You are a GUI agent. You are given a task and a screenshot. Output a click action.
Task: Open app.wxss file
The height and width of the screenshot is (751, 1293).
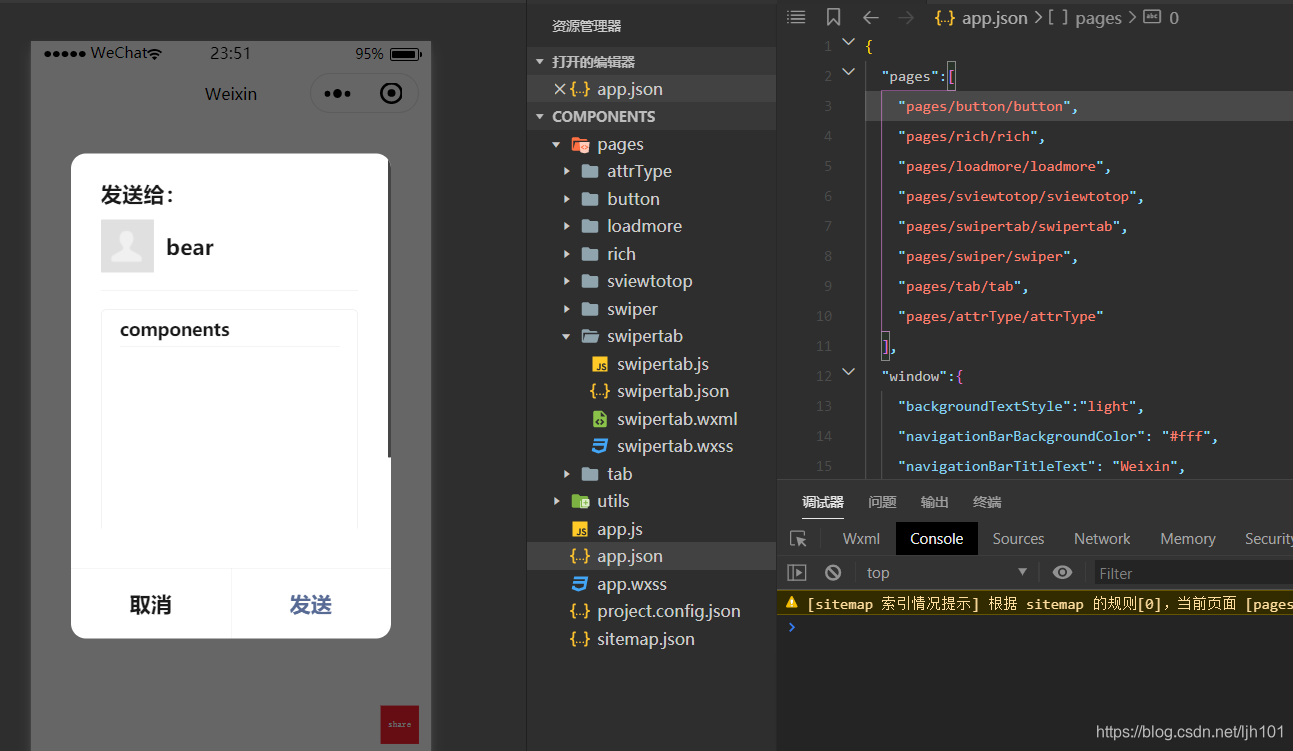632,584
